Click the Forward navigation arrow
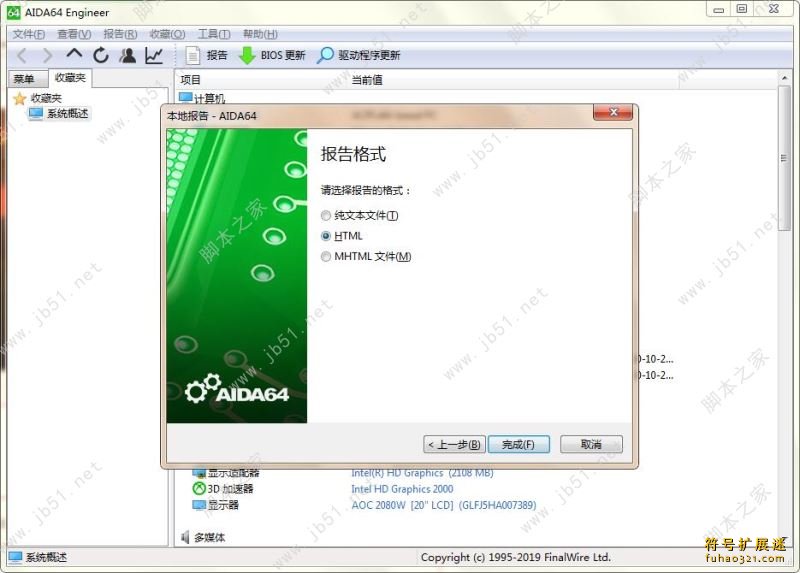Viewport: 800px width, 573px height. click(47, 56)
